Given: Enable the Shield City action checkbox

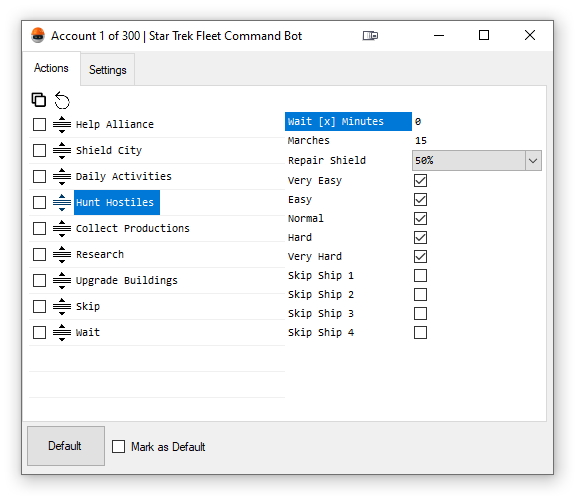Looking at the screenshot, I should pyautogui.click(x=39, y=150).
